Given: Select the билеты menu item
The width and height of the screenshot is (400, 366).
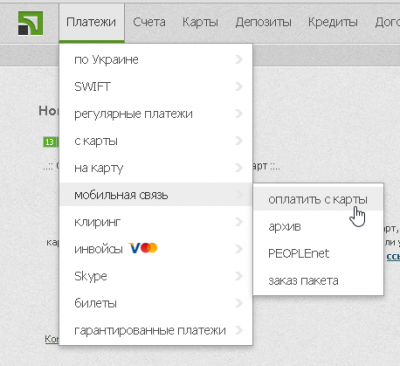Looking at the screenshot, I should coord(156,303).
